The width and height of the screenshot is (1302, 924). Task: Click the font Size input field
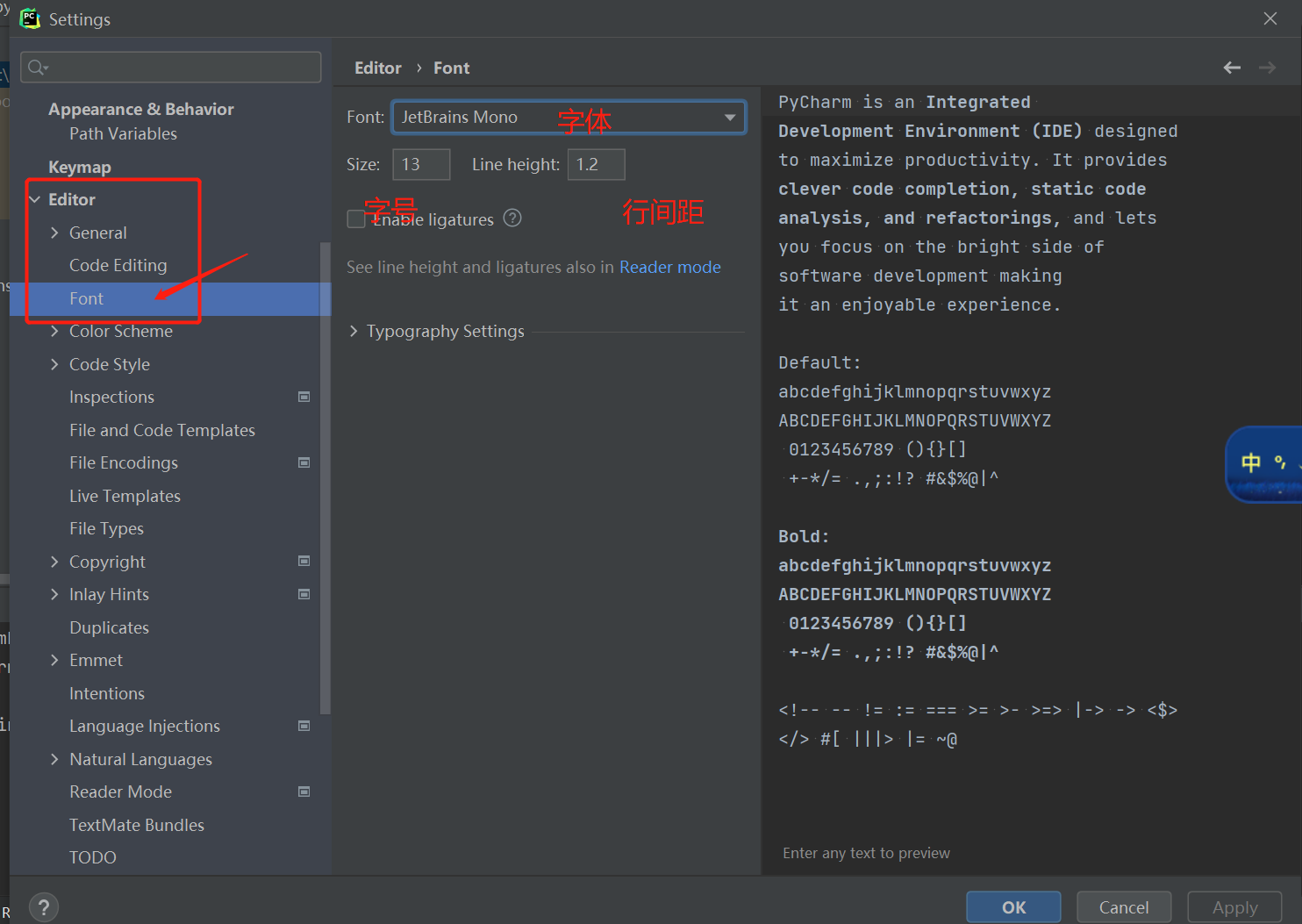[x=421, y=164]
